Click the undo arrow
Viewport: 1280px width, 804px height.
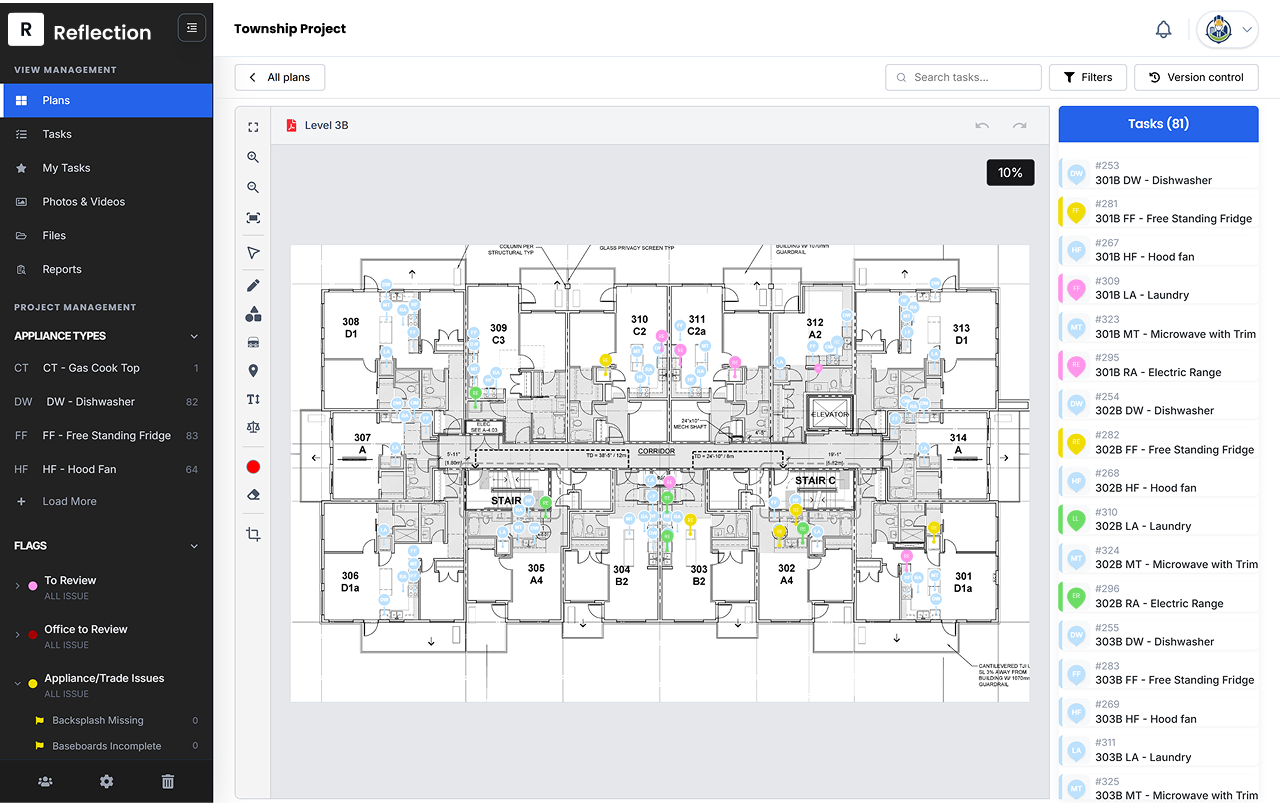click(x=982, y=125)
